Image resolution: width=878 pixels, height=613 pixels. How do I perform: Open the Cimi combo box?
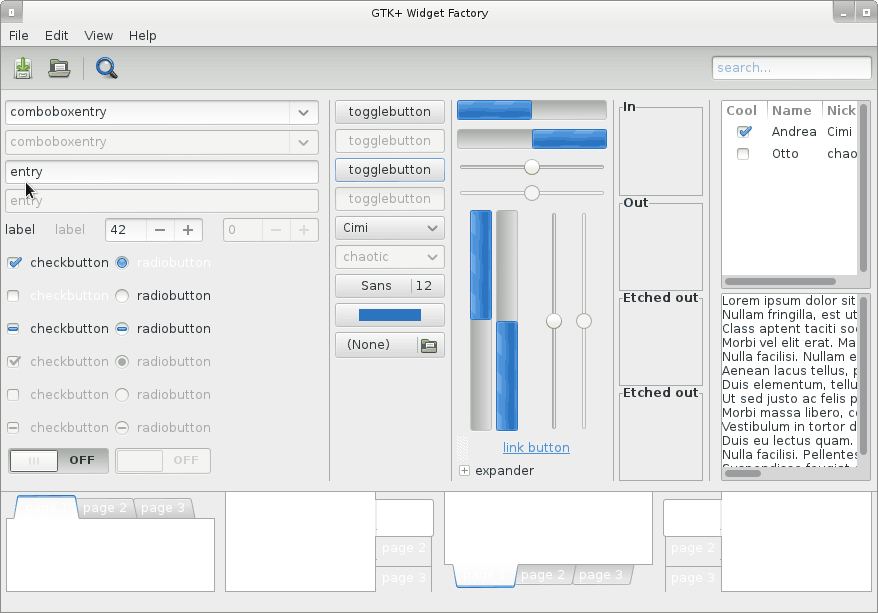(x=389, y=228)
